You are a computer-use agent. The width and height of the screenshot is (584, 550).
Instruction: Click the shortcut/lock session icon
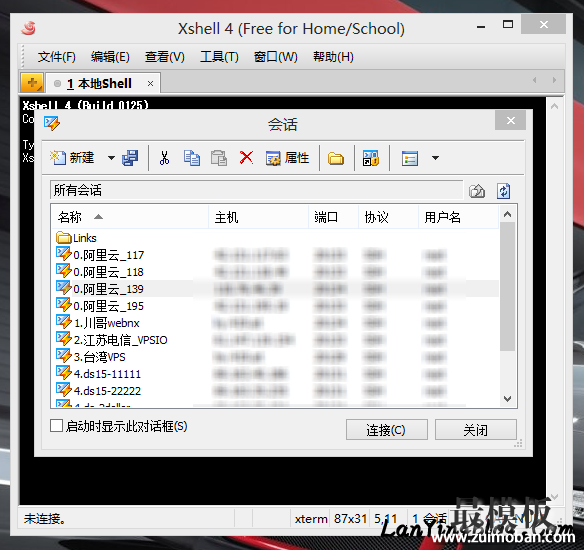tap(371, 158)
